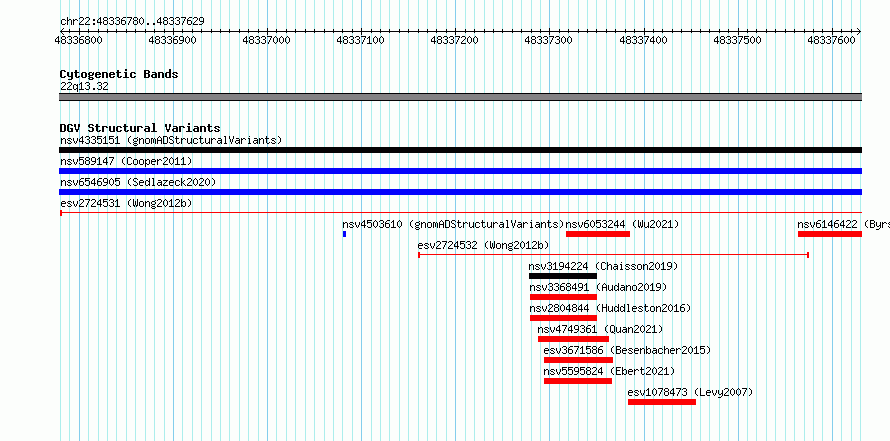Click ruler position 48337300

click(549, 40)
